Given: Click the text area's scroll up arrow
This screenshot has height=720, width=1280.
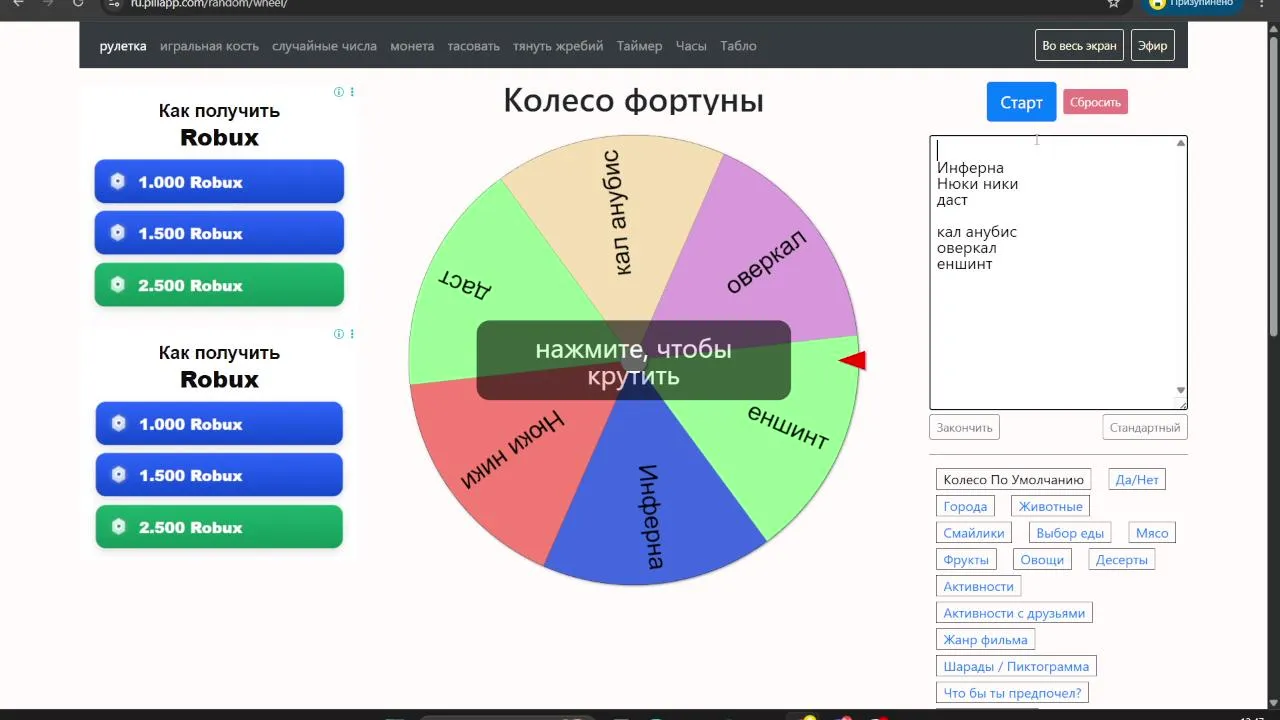Looking at the screenshot, I should (1181, 143).
